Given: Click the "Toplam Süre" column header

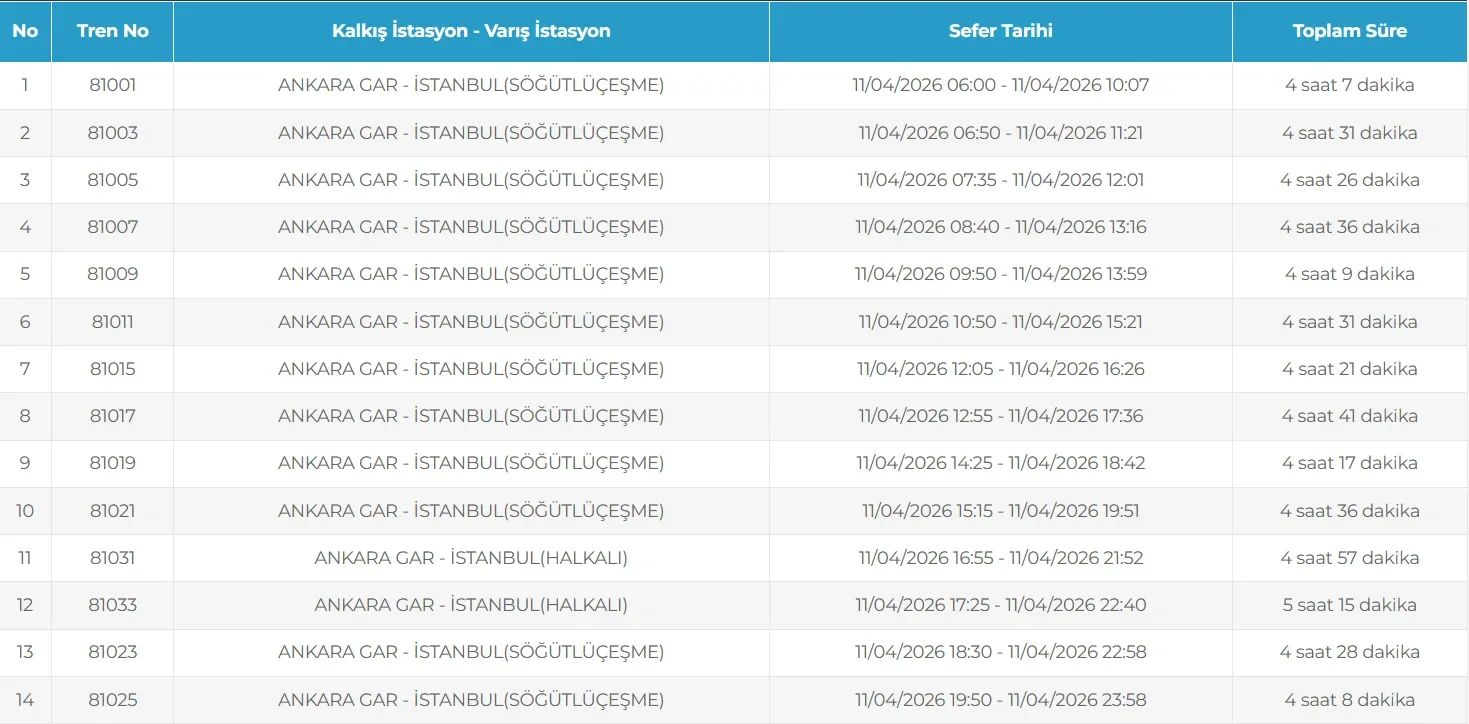Looking at the screenshot, I should point(1349,31).
